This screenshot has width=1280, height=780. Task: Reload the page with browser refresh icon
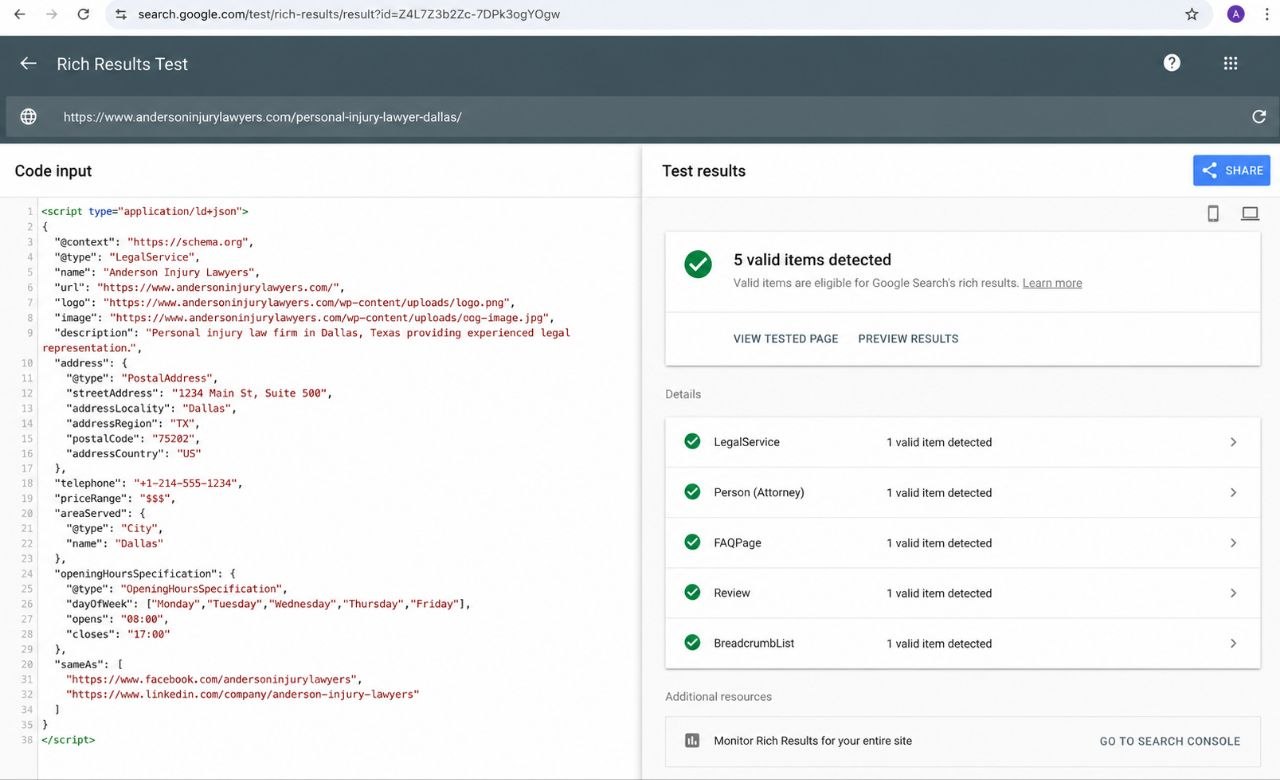pyautogui.click(x=83, y=14)
